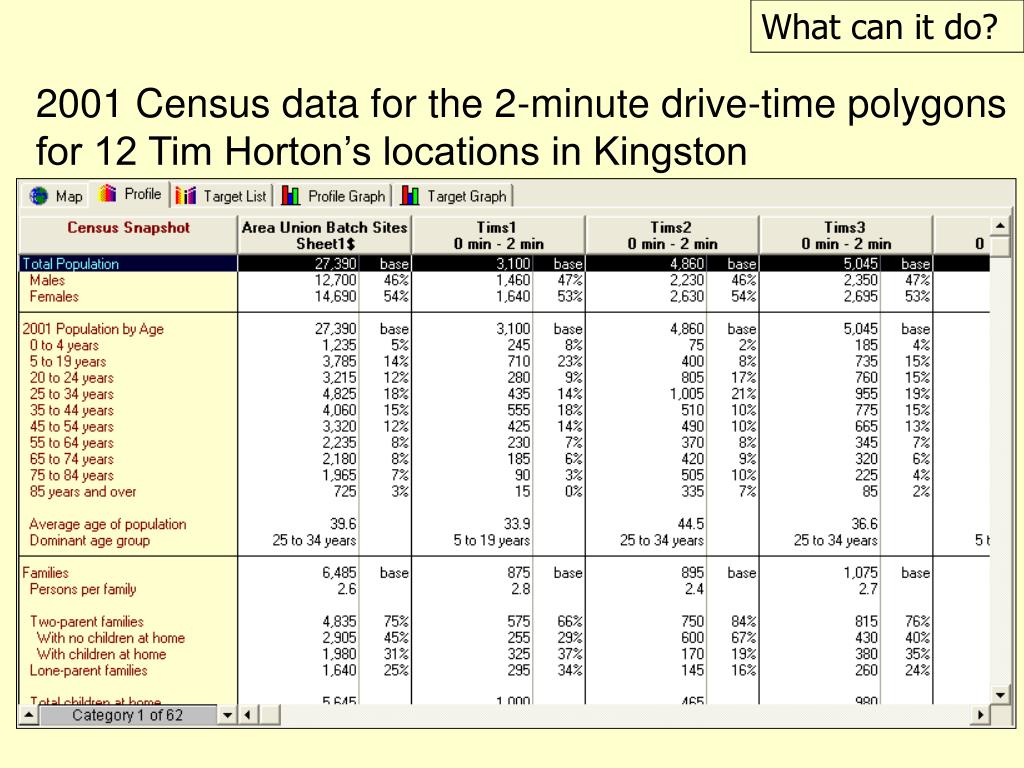Click the vertical scrollbar thumb
The width and height of the screenshot is (1024, 768).
[x=1000, y=247]
